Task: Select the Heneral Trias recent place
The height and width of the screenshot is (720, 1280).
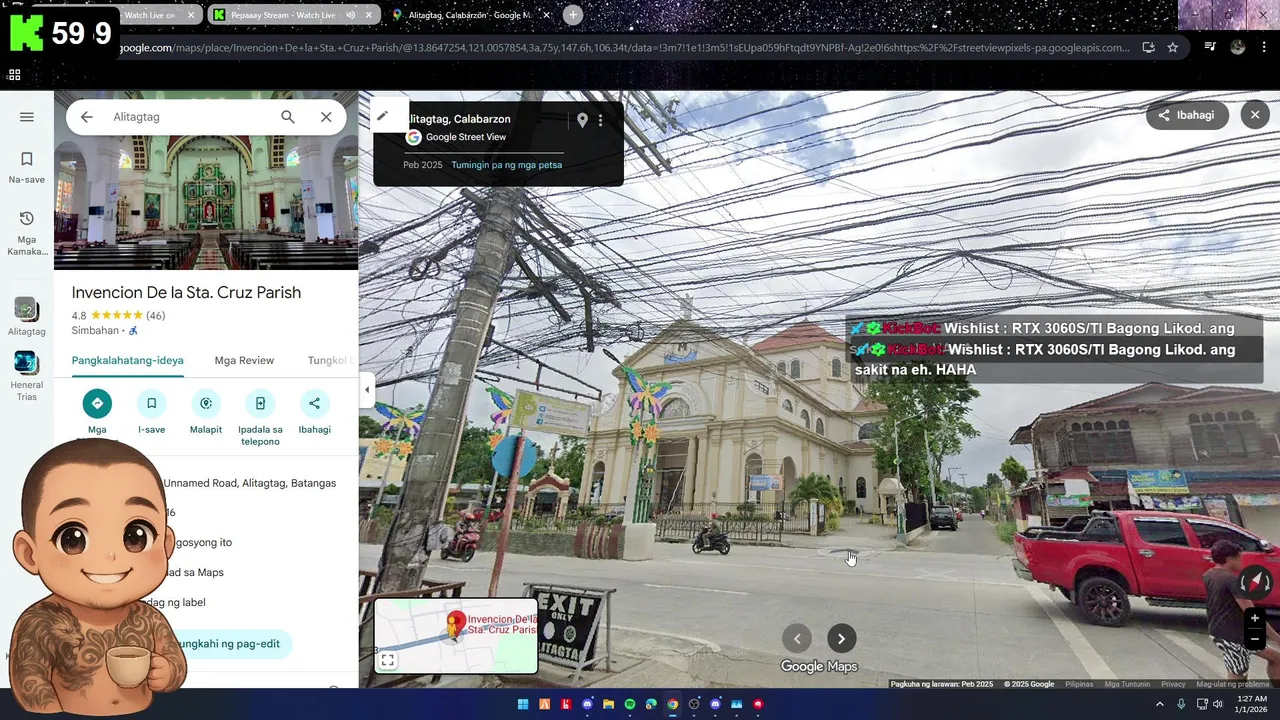Action: click(x=27, y=376)
